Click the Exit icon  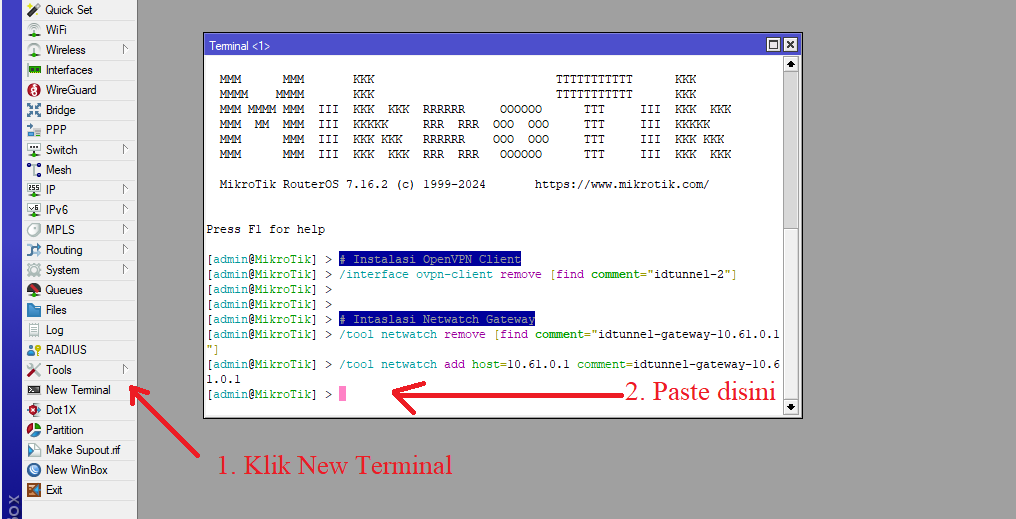pyautogui.click(x=34, y=490)
